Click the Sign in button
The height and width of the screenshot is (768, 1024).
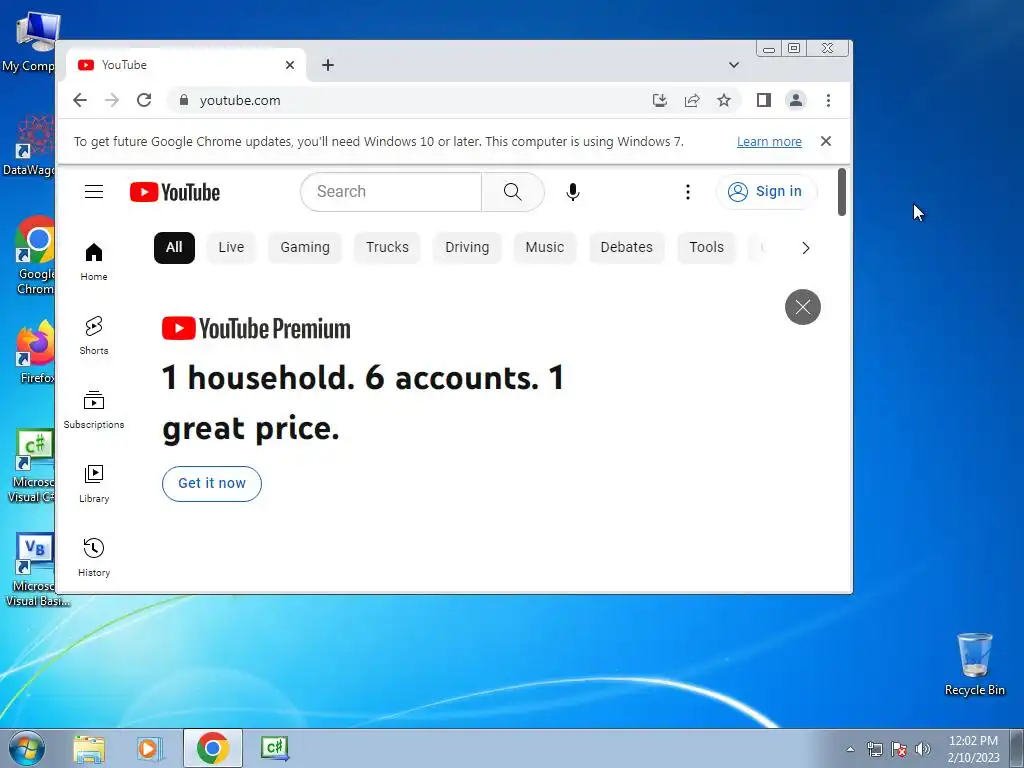coord(765,191)
